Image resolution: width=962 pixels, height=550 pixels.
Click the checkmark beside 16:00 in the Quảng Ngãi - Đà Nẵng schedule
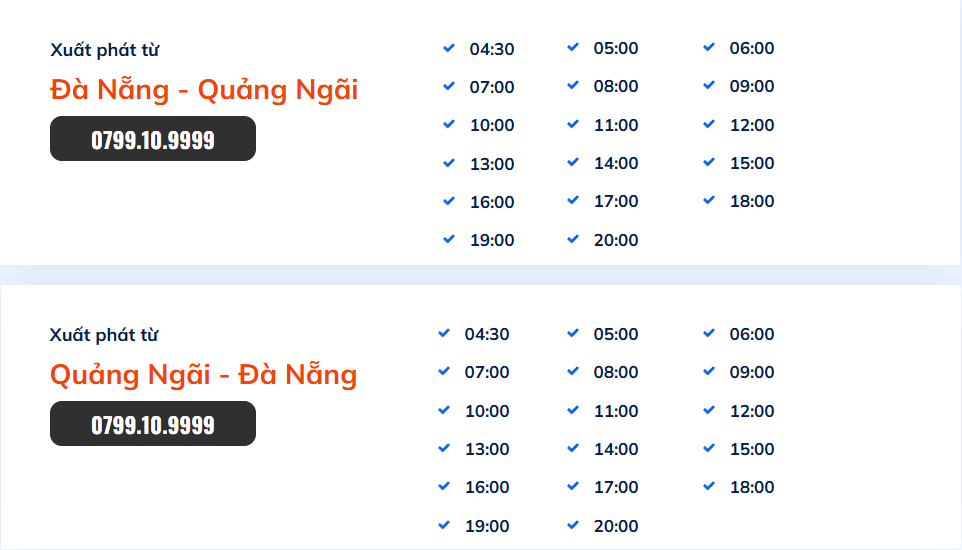click(444, 487)
